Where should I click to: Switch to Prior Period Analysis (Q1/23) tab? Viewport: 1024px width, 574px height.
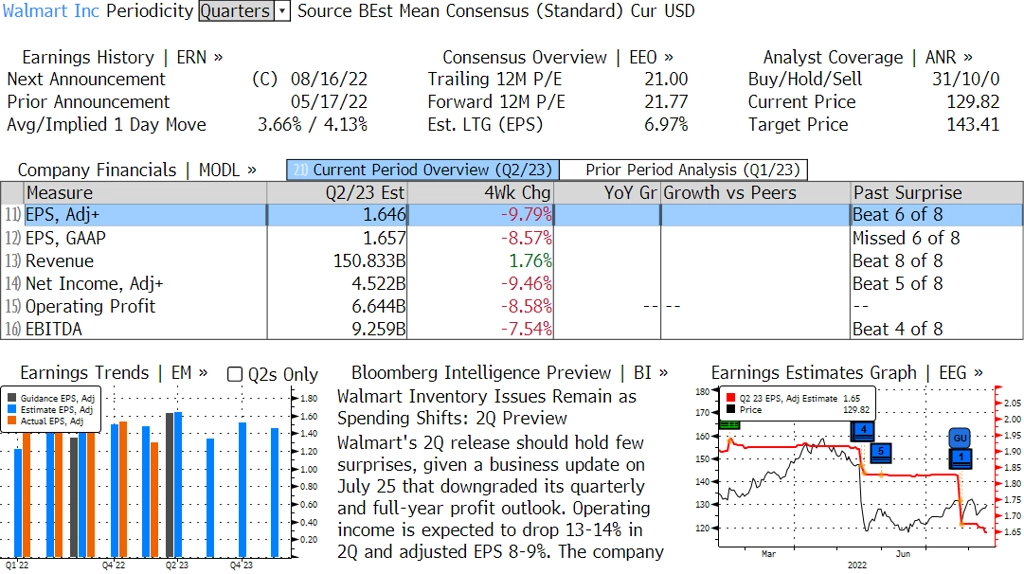coord(684,170)
